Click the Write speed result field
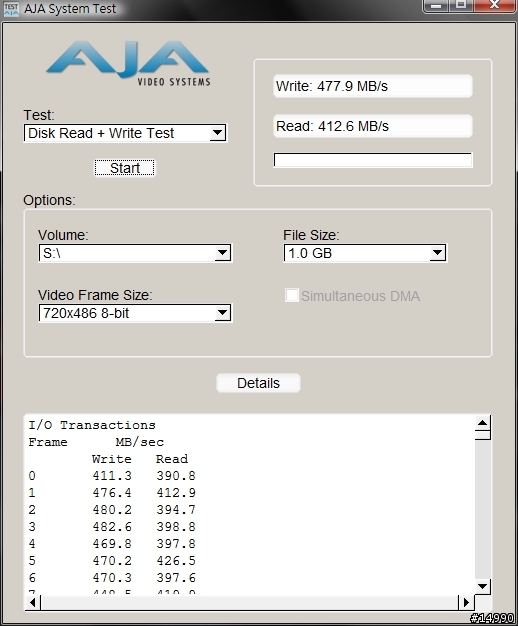 373,86
